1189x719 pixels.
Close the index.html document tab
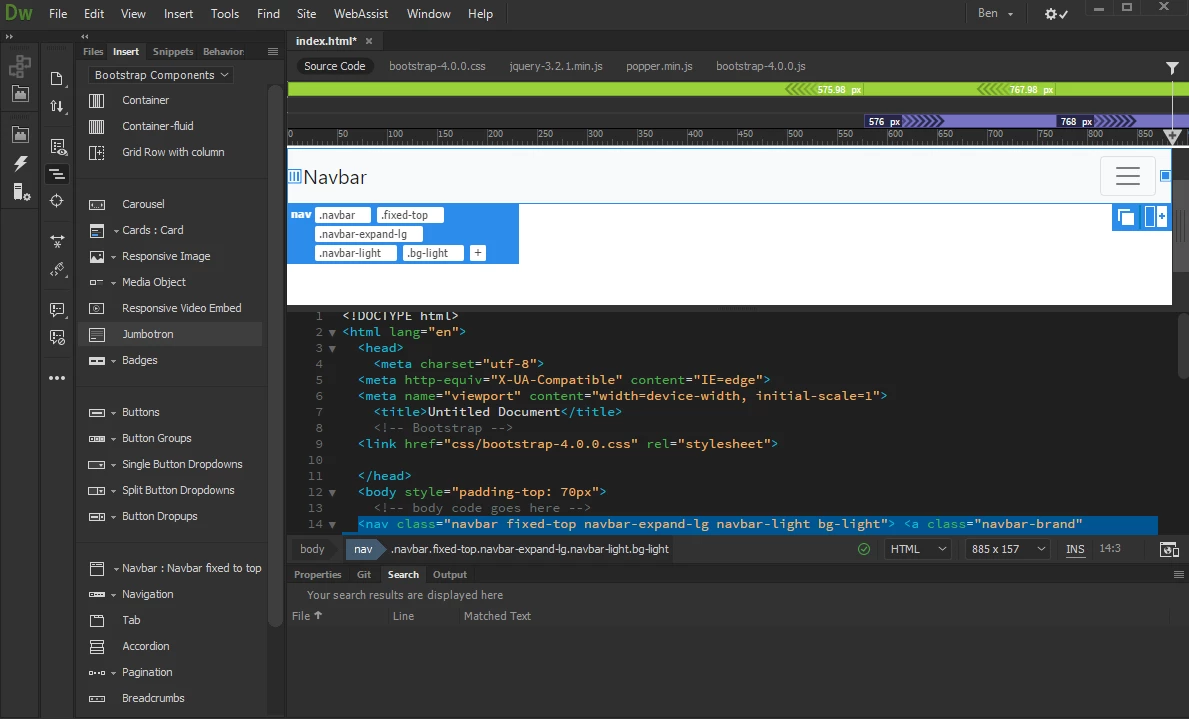pos(369,41)
